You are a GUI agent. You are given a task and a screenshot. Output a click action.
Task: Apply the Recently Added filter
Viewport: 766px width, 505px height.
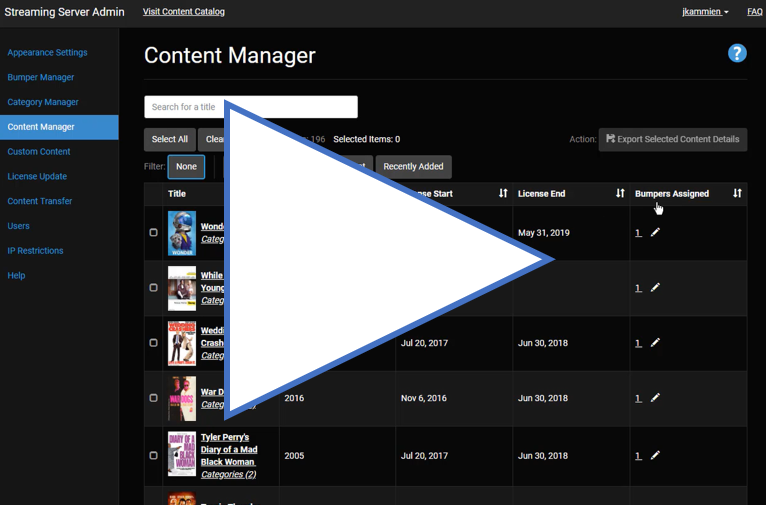(413, 167)
